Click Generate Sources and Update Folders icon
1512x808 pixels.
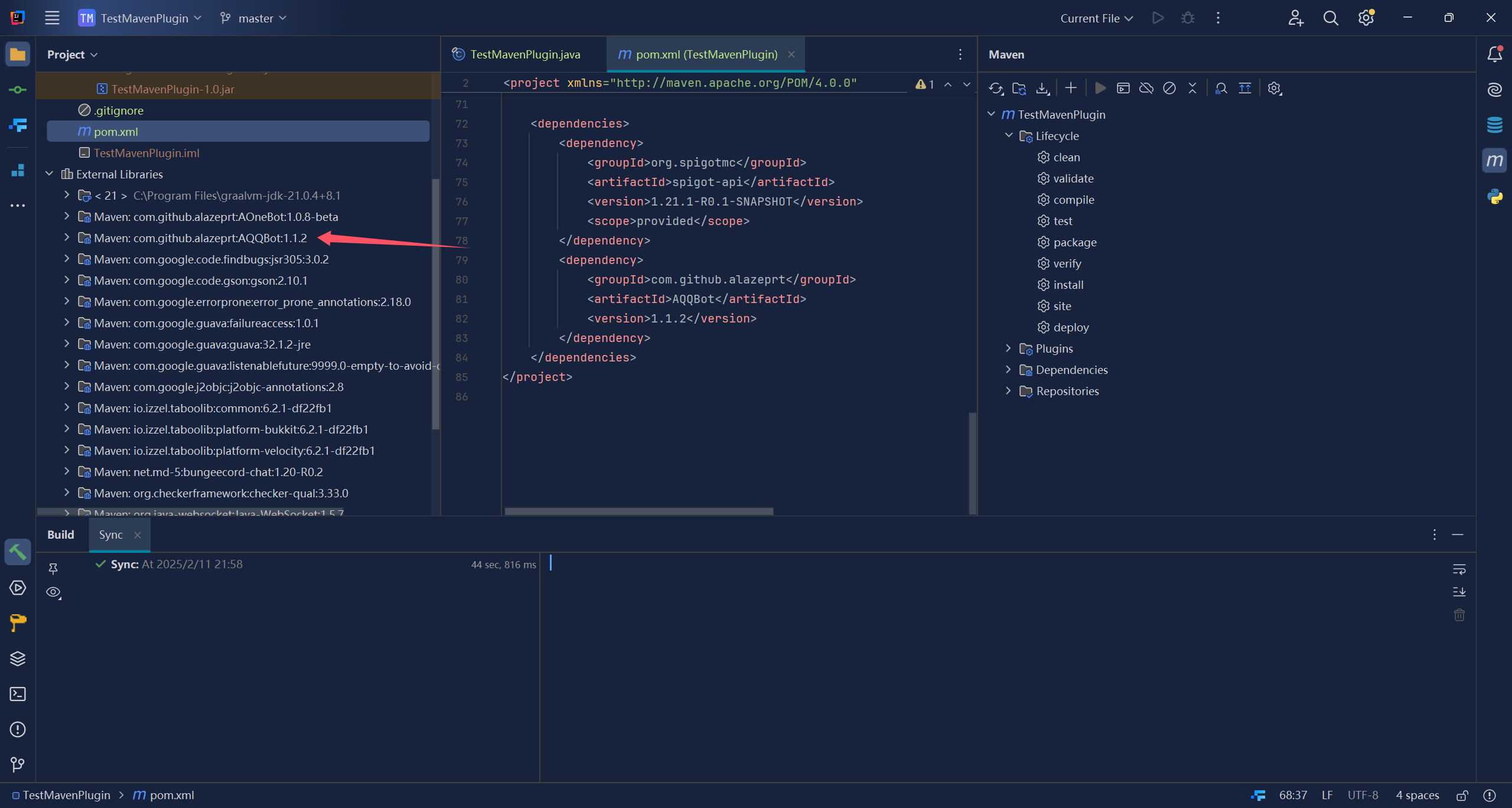pos(1019,89)
